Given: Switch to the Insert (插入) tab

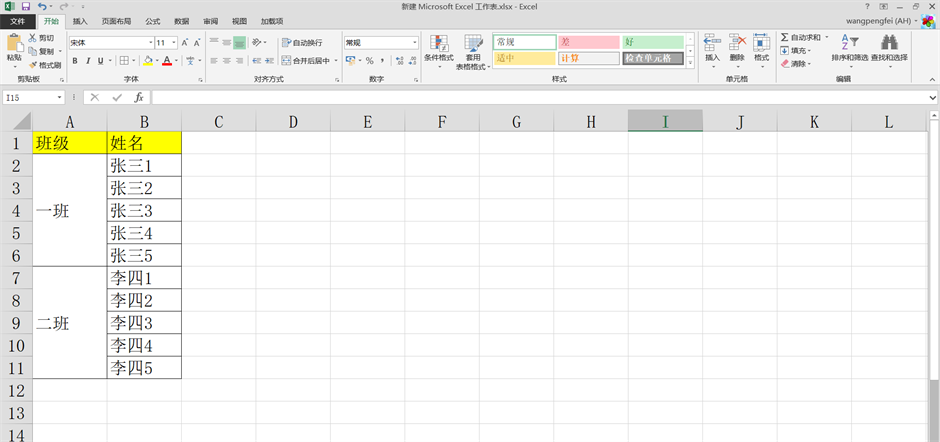Looking at the screenshot, I should click(x=80, y=20).
